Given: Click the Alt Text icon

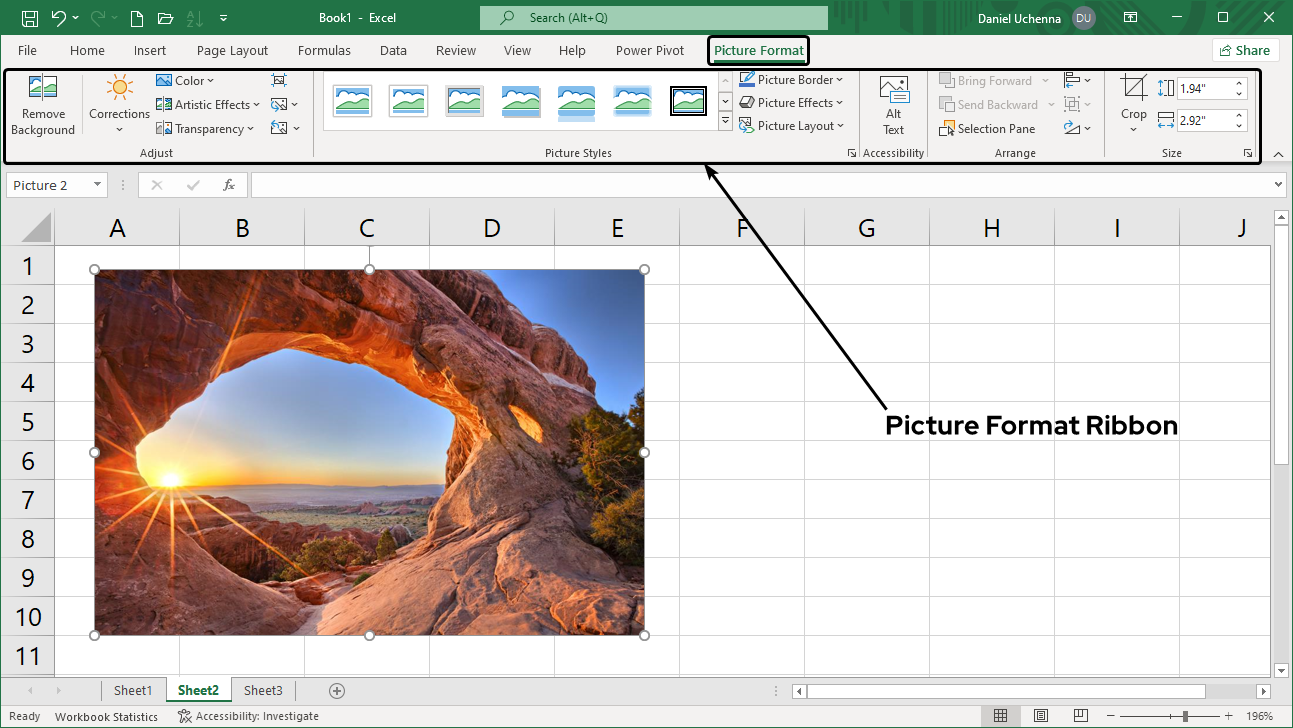Looking at the screenshot, I should (892, 102).
